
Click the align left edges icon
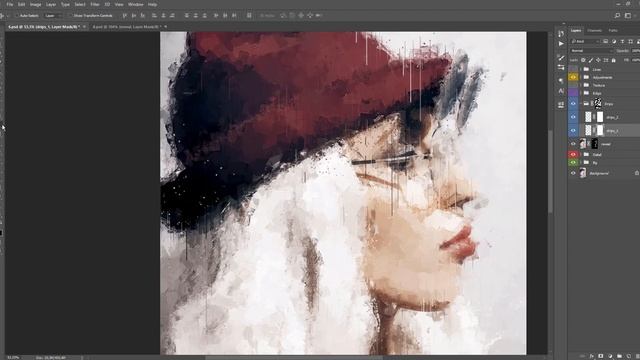point(154,16)
